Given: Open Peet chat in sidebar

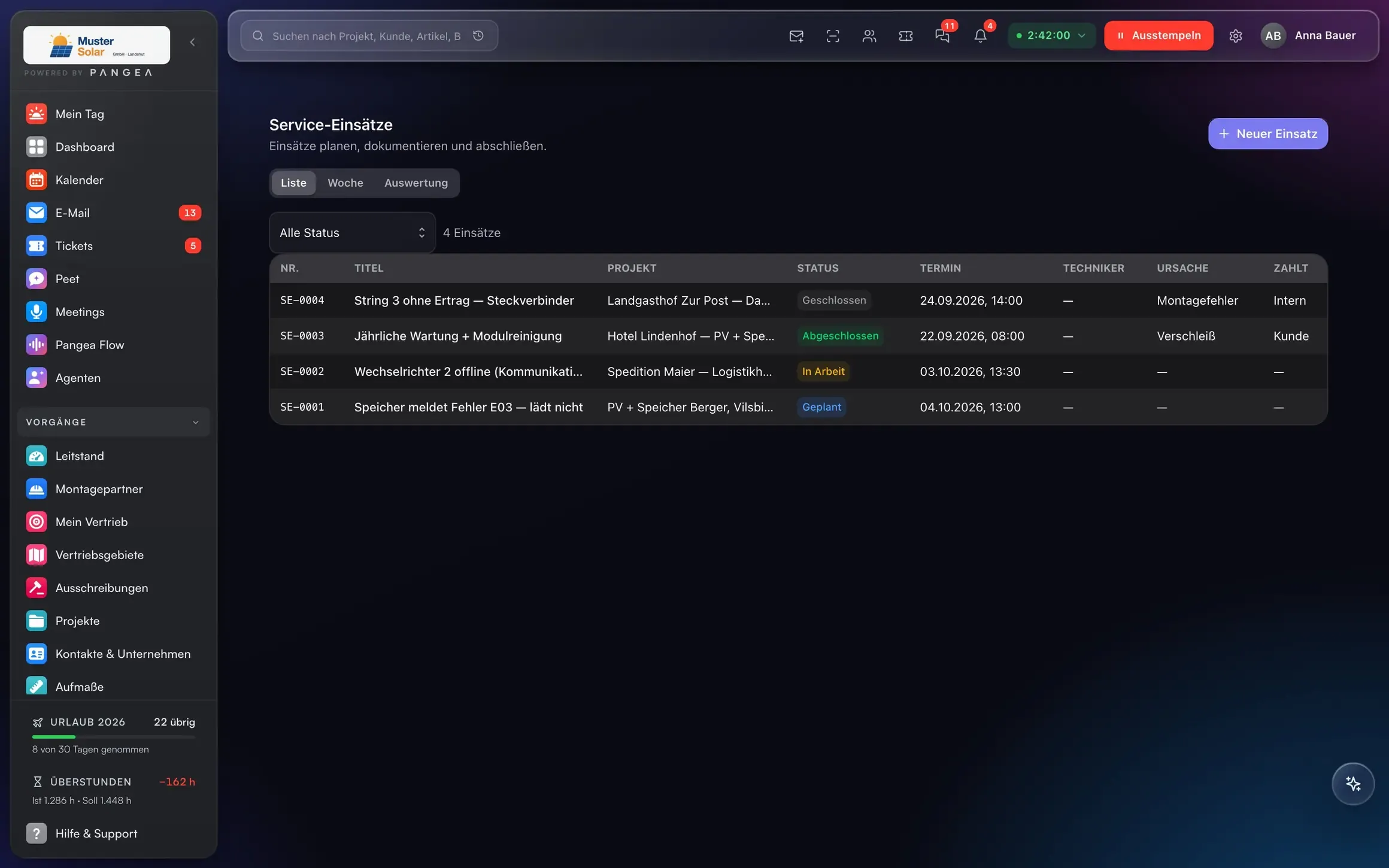Looking at the screenshot, I should (114, 278).
